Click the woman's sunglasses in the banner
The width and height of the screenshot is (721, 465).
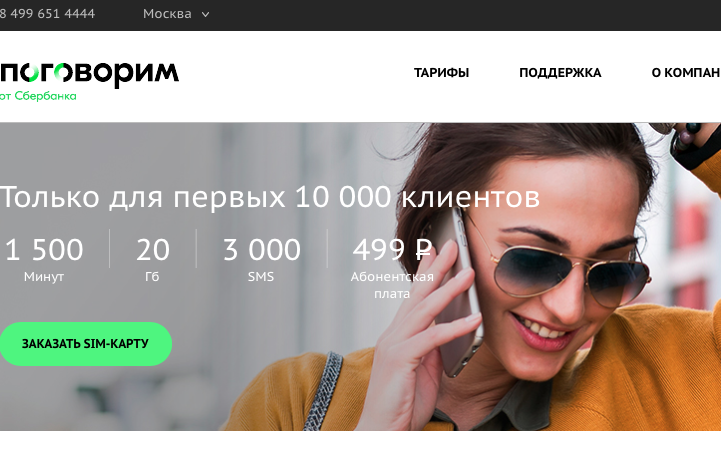point(572,272)
